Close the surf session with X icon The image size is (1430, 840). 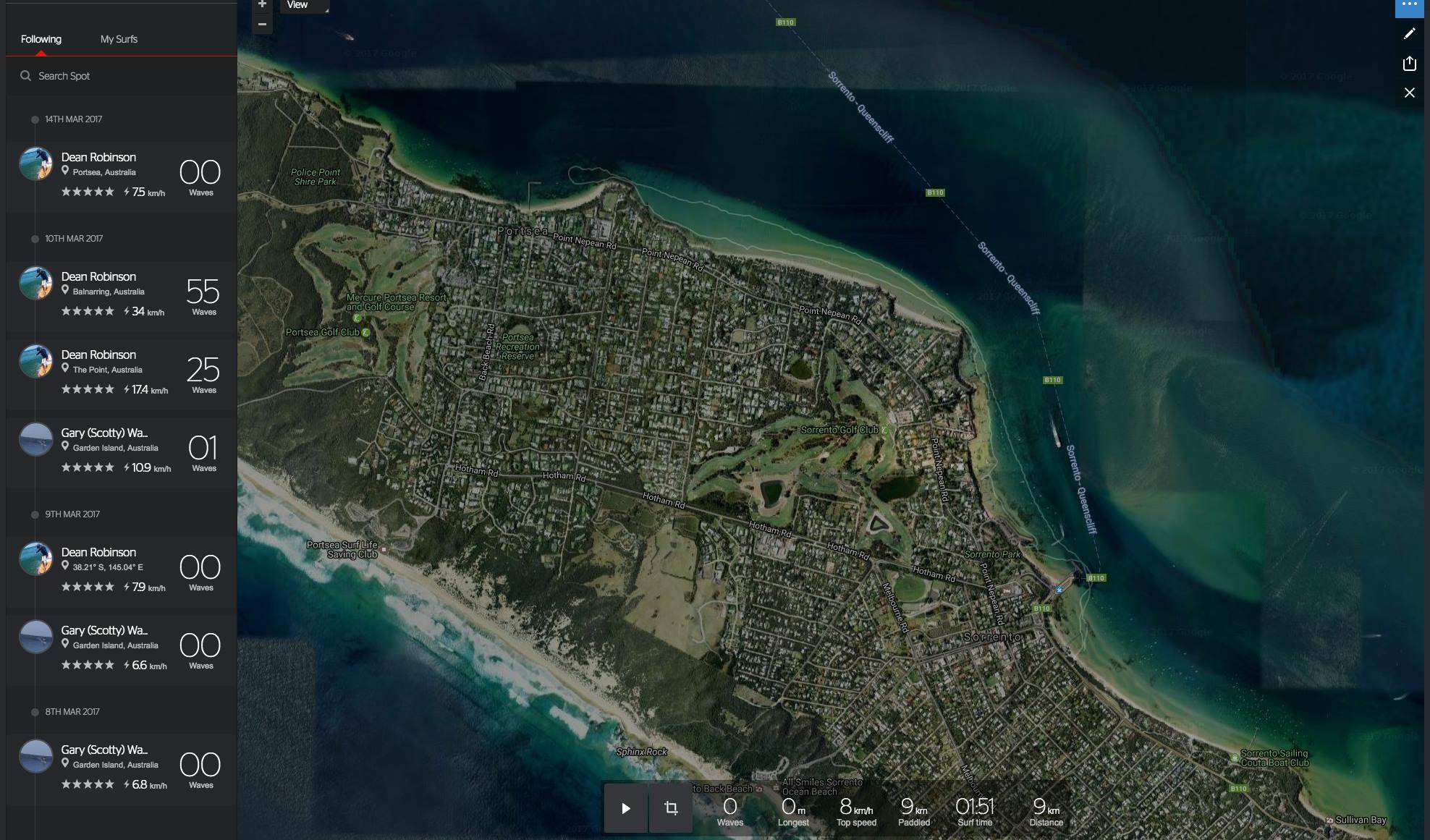pos(1409,93)
